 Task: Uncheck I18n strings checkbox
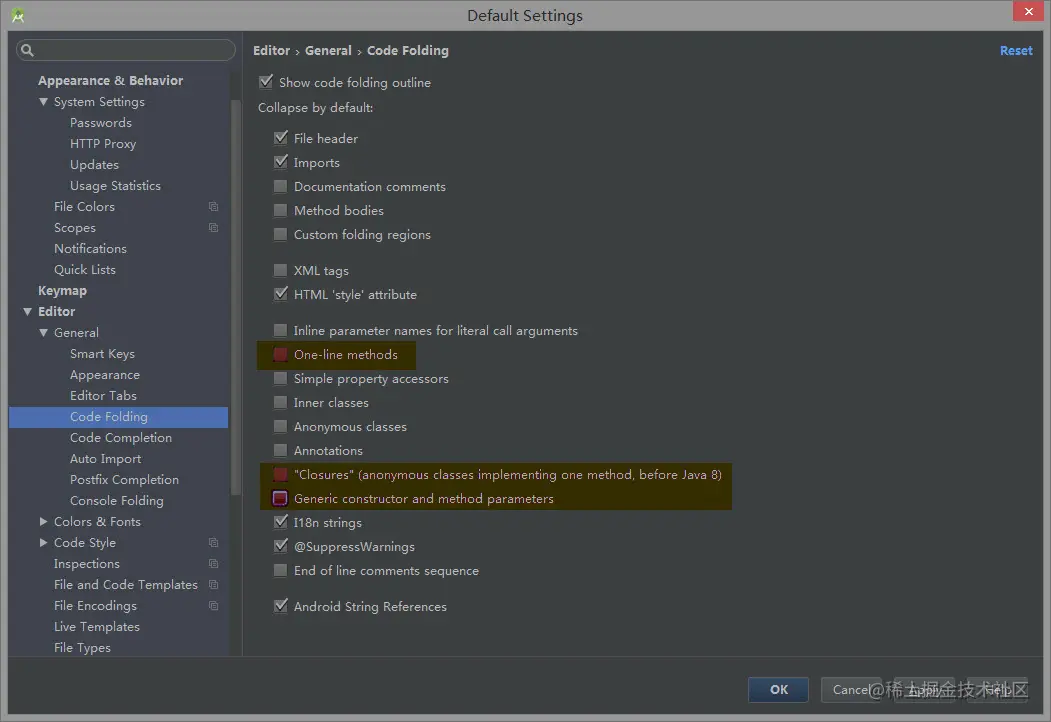[281, 522]
